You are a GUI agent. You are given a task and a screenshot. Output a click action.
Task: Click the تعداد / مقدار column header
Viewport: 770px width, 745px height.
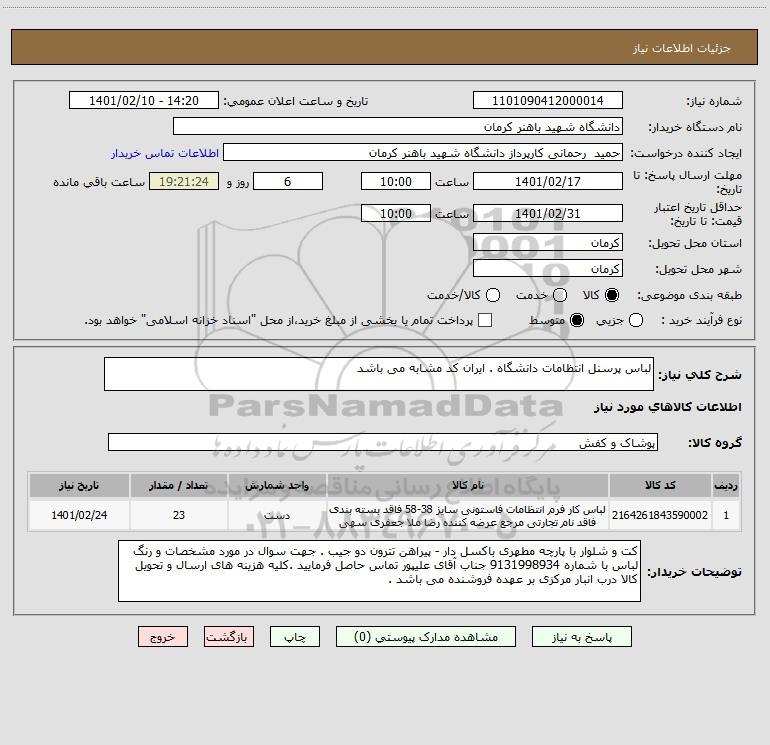pyautogui.click(x=179, y=485)
